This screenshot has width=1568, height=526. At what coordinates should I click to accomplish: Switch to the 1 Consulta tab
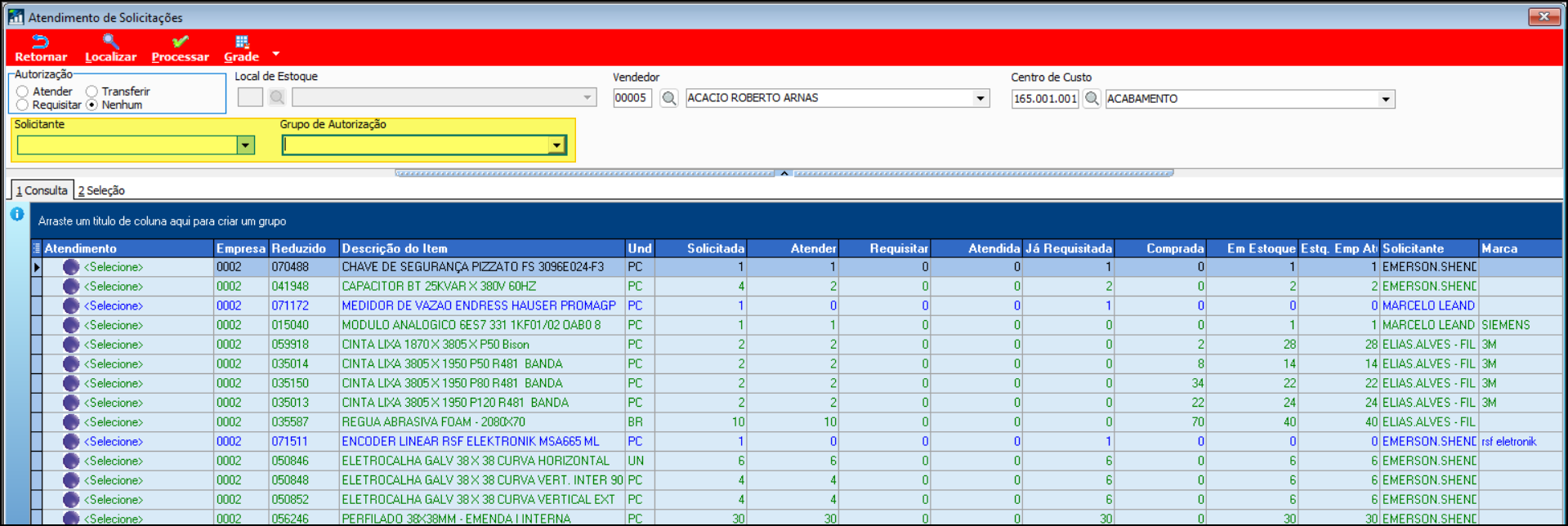42,190
